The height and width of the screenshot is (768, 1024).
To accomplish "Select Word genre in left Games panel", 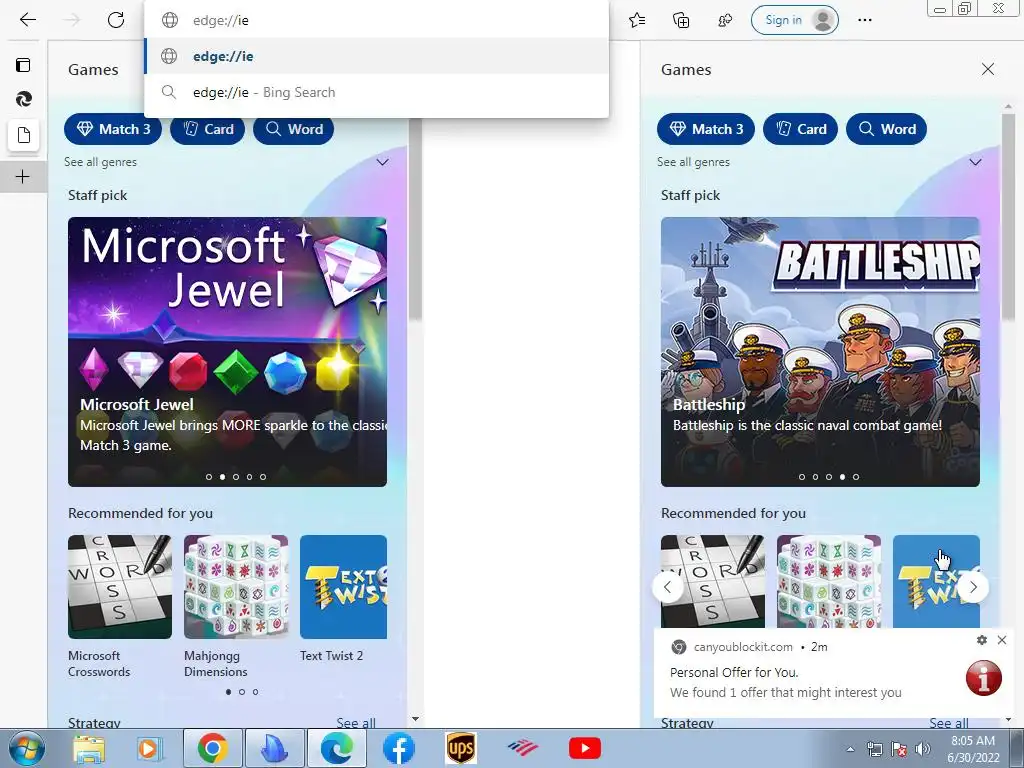I will point(293,129).
